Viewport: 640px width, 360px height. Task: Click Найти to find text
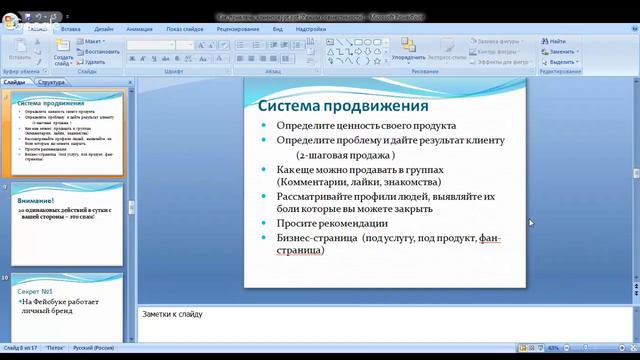tap(554, 41)
